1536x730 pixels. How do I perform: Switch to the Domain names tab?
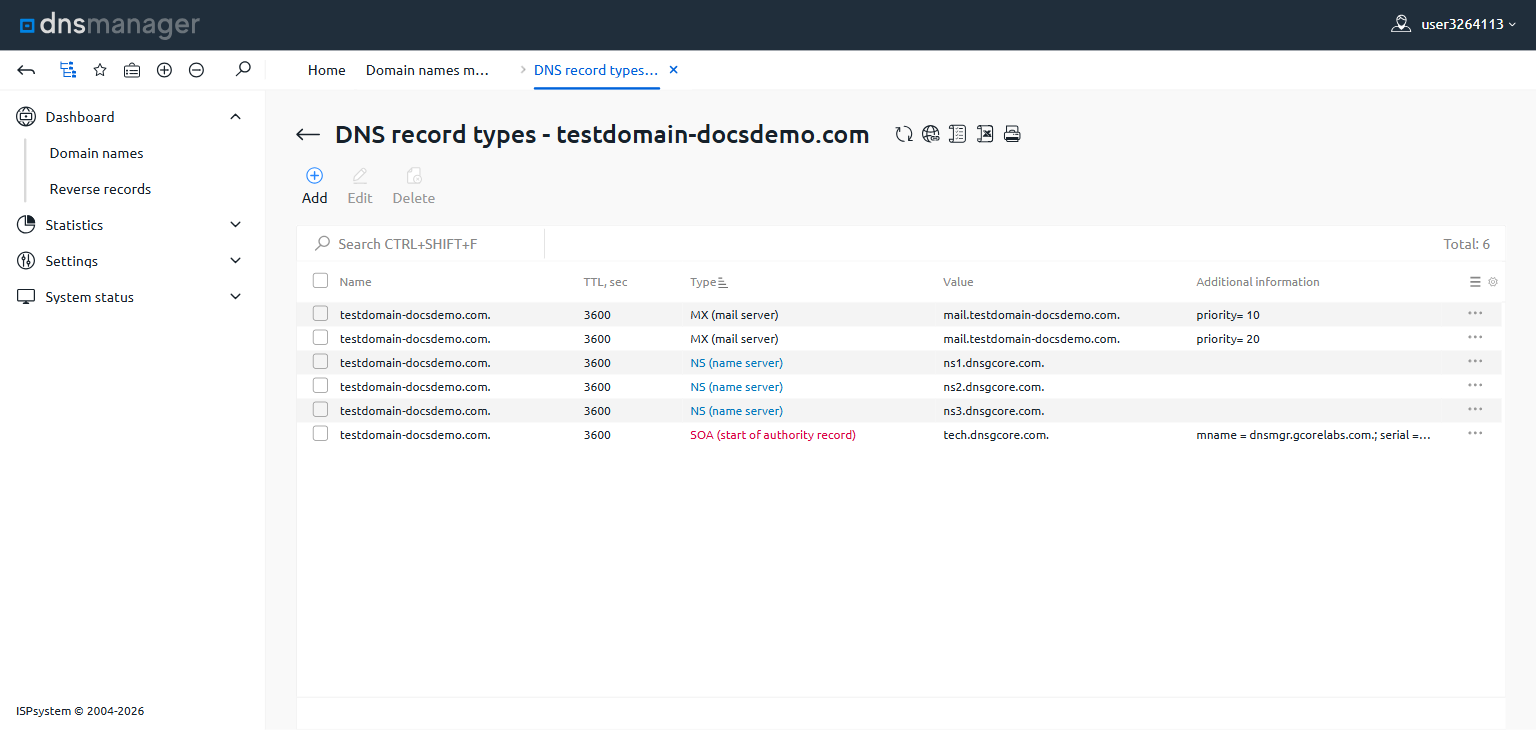[428, 70]
